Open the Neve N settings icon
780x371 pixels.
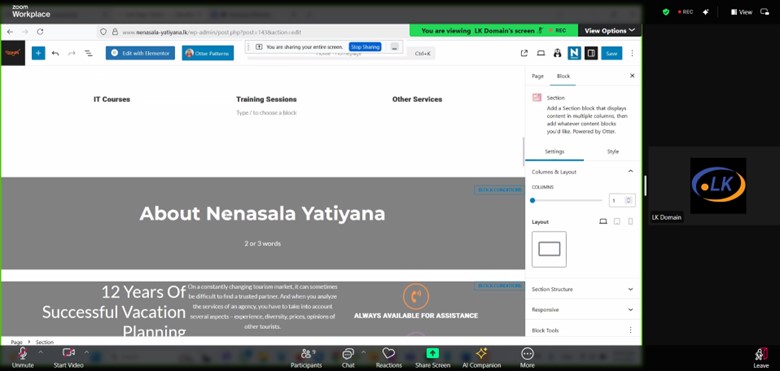click(x=574, y=53)
